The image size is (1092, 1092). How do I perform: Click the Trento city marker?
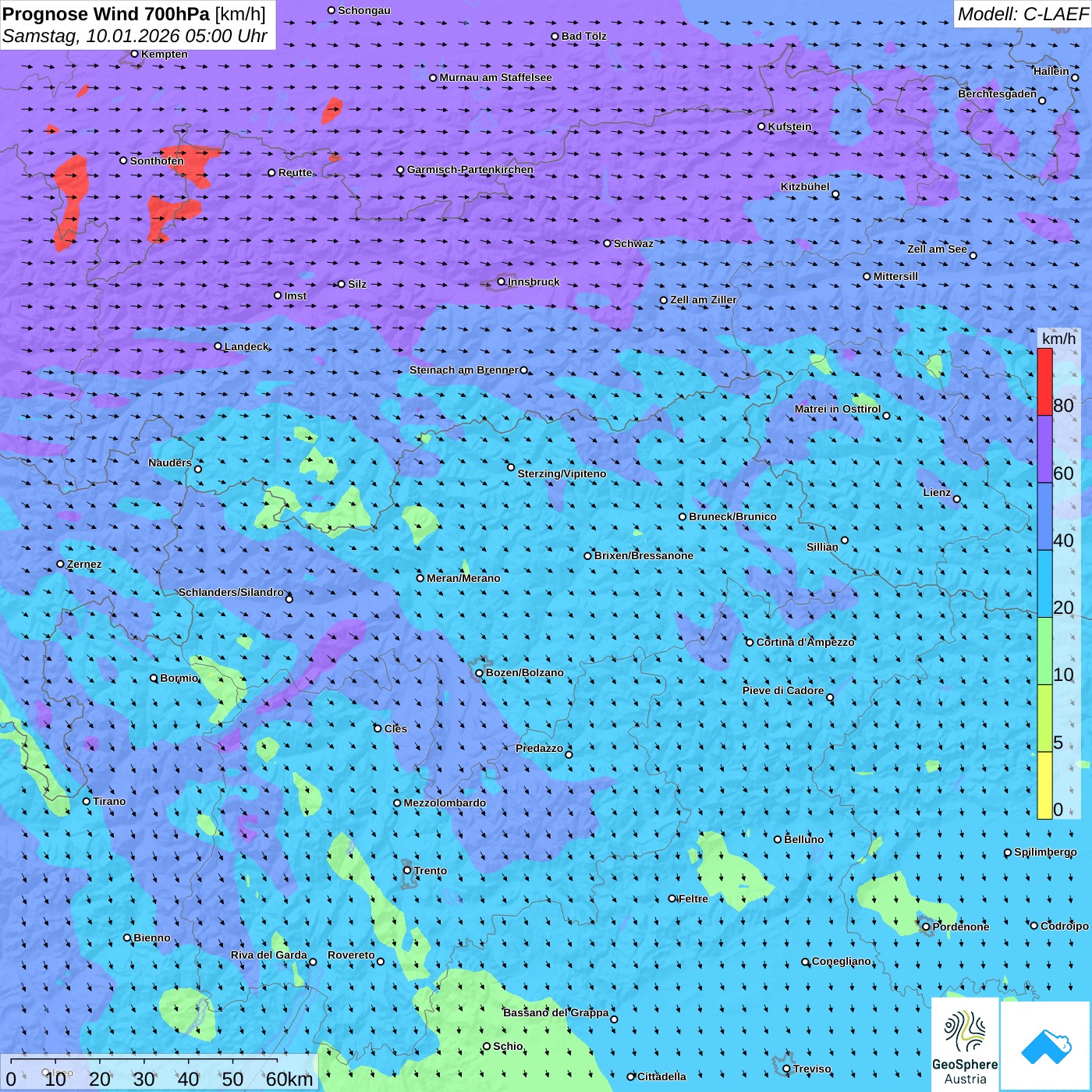[407, 870]
